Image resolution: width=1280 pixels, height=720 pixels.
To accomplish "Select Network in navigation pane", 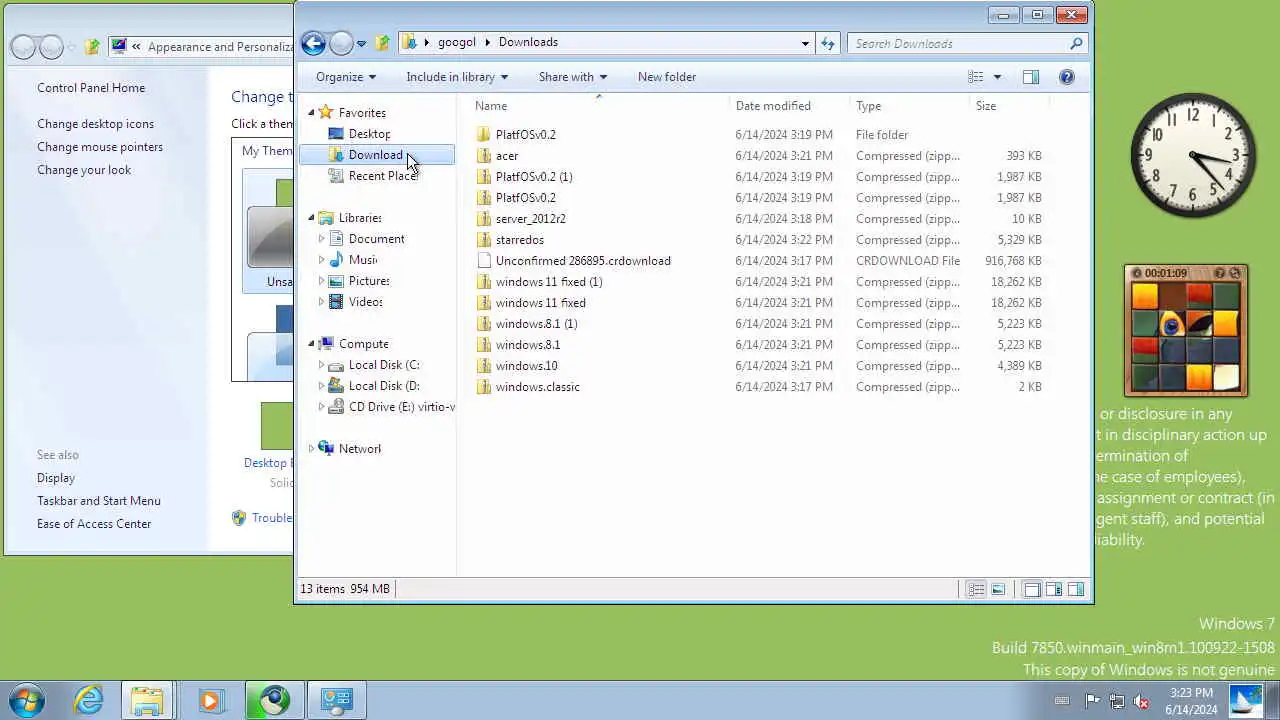I will point(359,449).
